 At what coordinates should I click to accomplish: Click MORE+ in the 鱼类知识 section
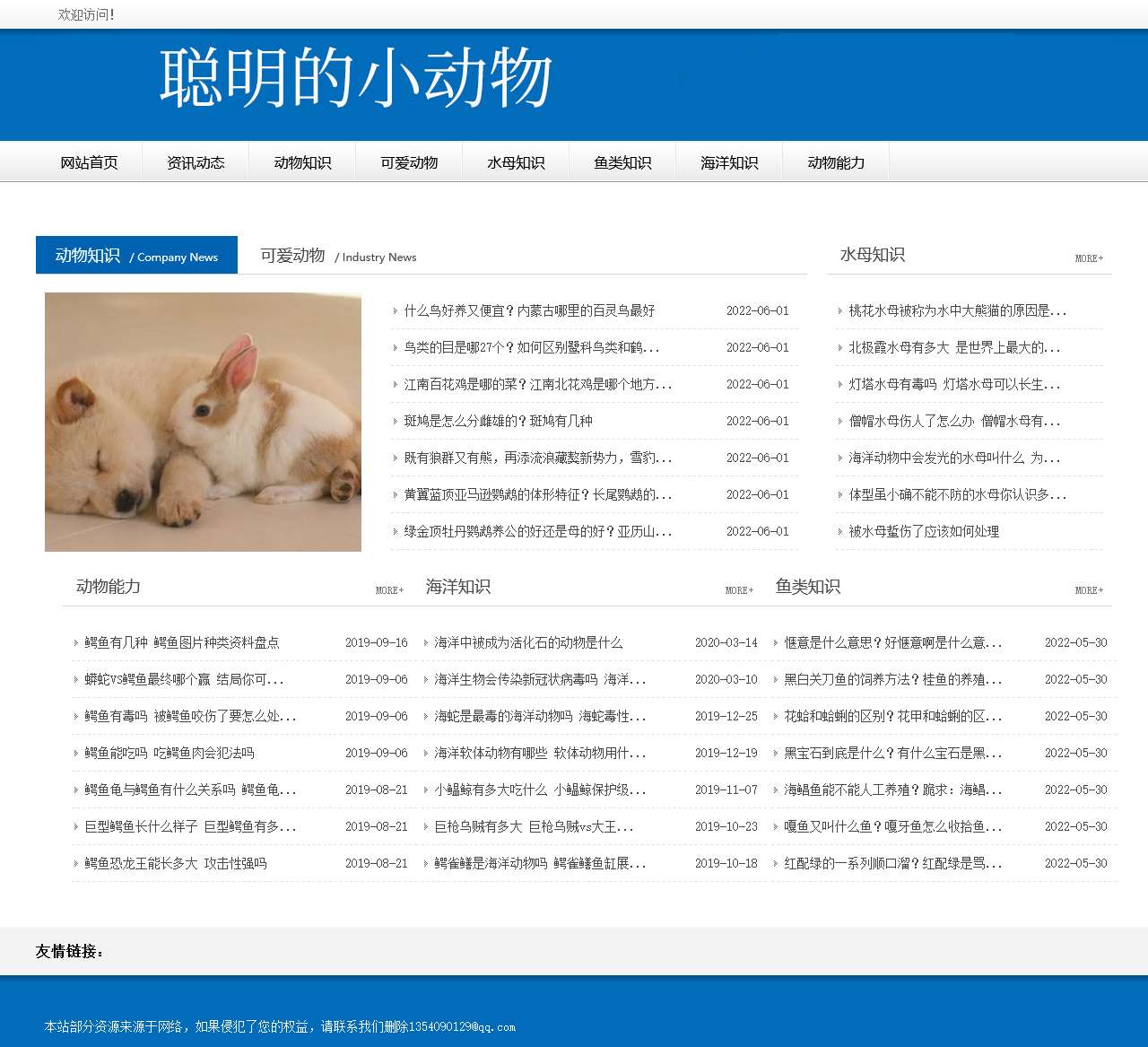pyautogui.click(x=1090, y=590)
